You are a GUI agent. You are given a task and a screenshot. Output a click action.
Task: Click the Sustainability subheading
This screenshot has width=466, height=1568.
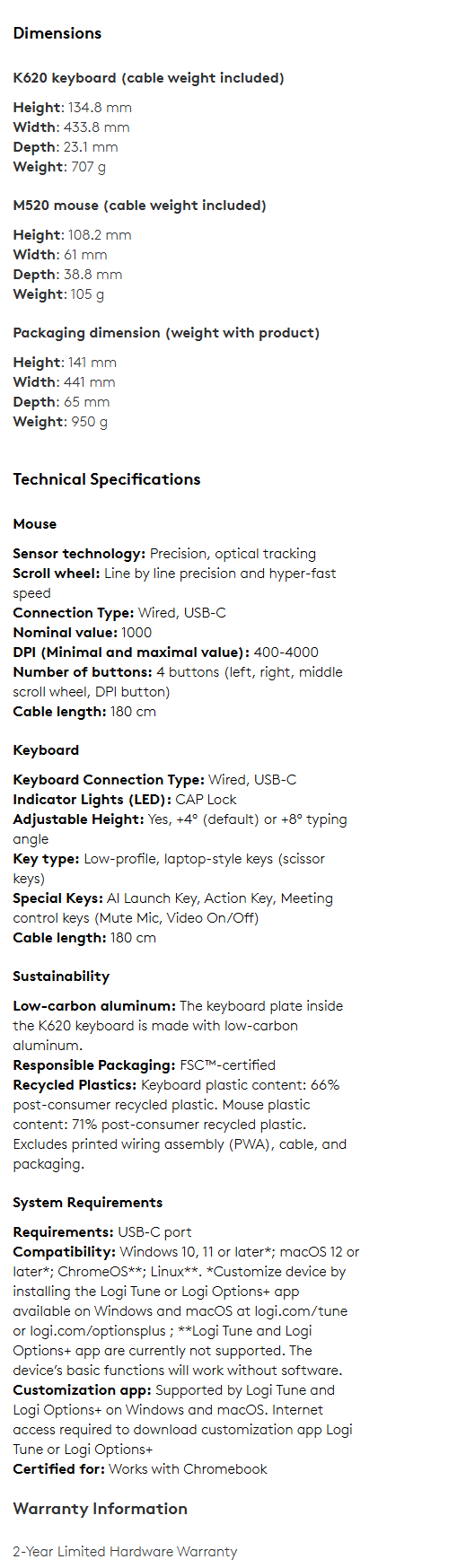[x=61, y=977]
